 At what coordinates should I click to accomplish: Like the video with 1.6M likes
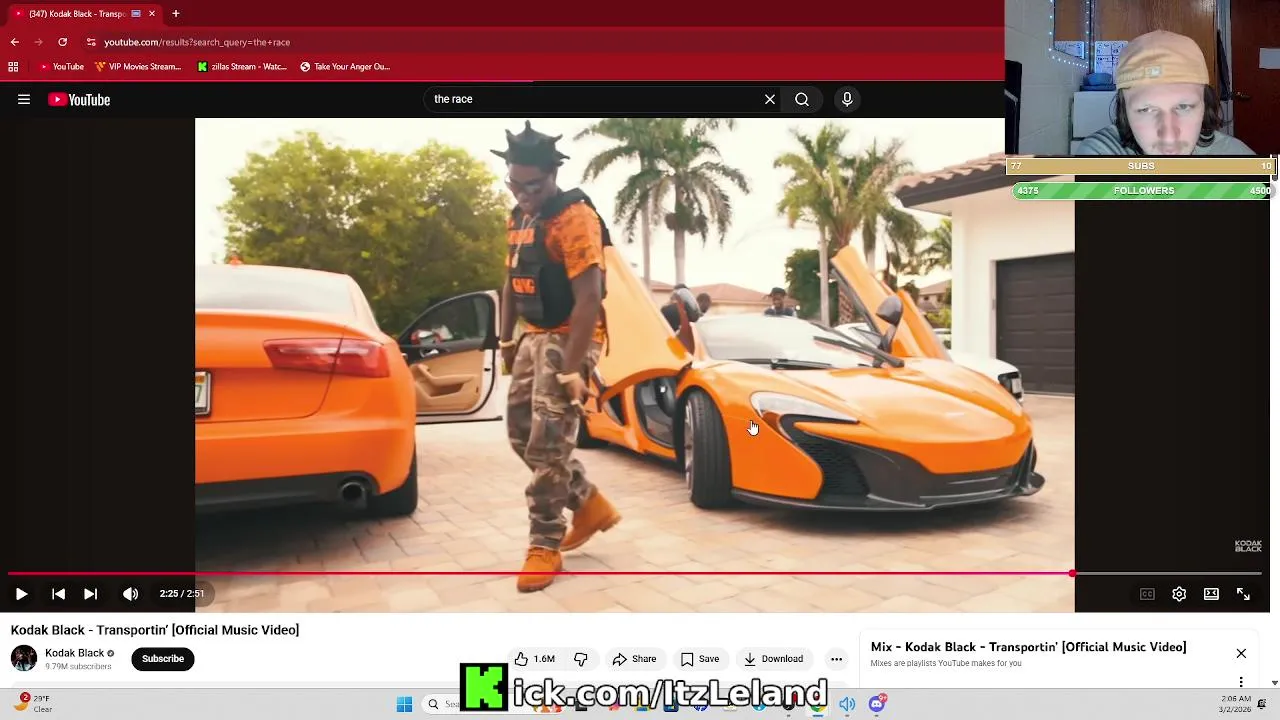535,659
